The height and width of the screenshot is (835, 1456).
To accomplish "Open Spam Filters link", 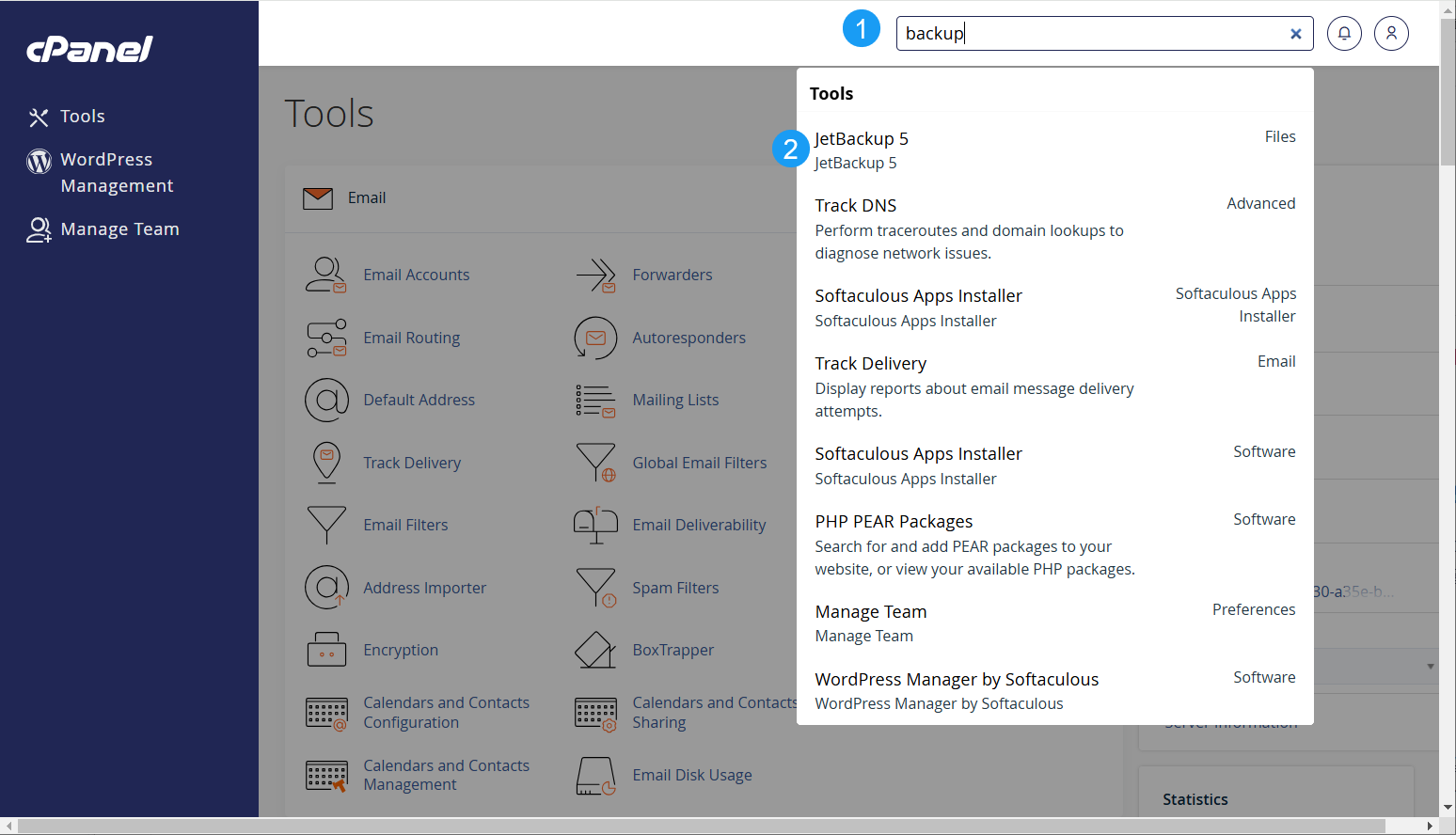I will pyautogui.click(x=675, y=588).
